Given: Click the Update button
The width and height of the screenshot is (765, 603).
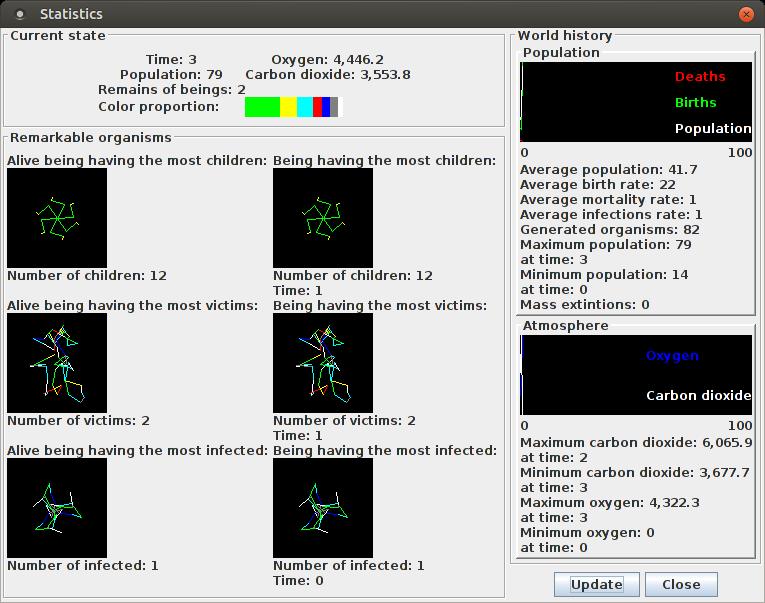Looking at the screenshot, I should click(x=596, y=584).
